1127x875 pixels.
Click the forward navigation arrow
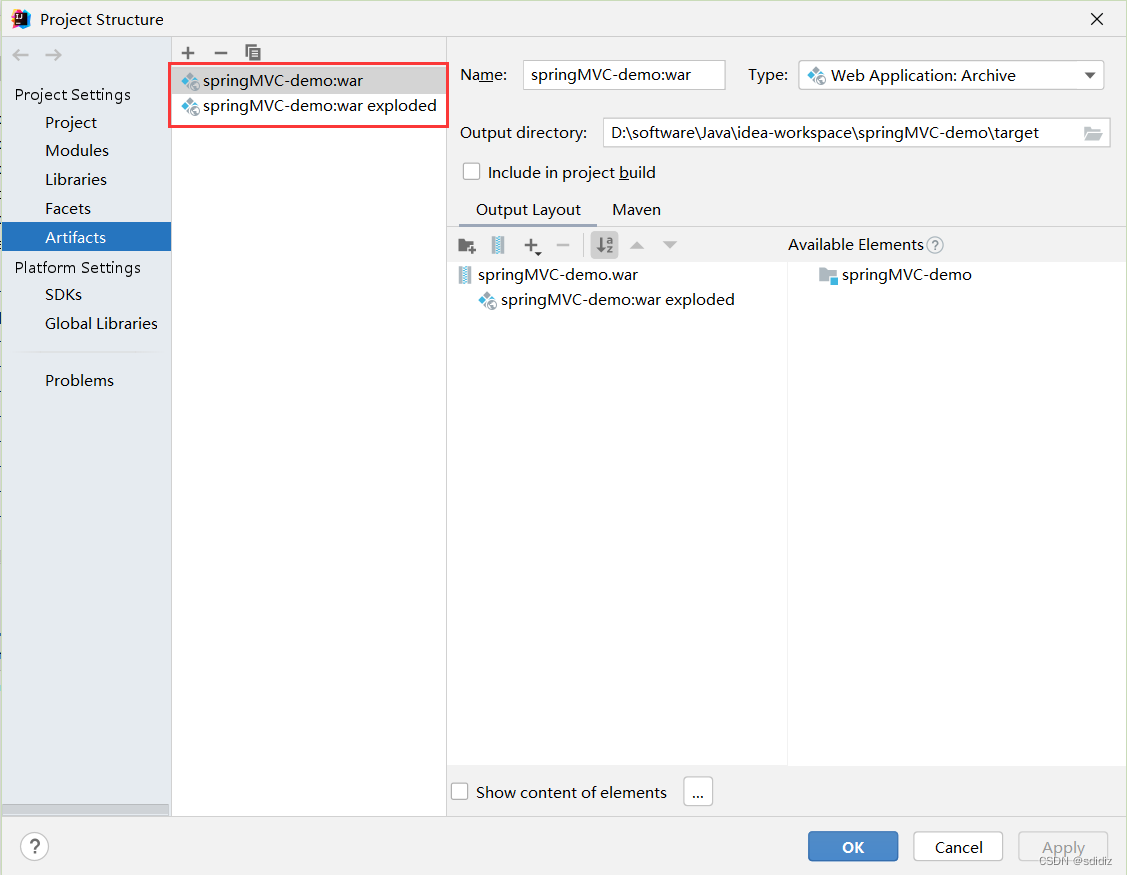click(53, 55)
